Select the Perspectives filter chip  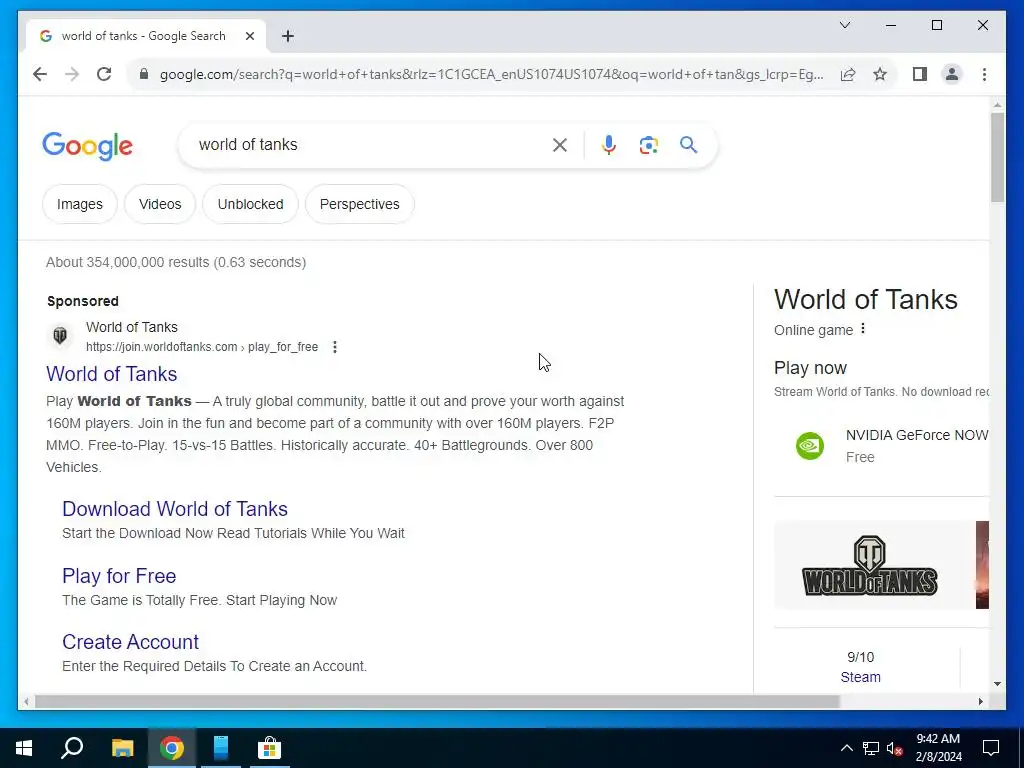pyautogui.click(x=360, y=204)
